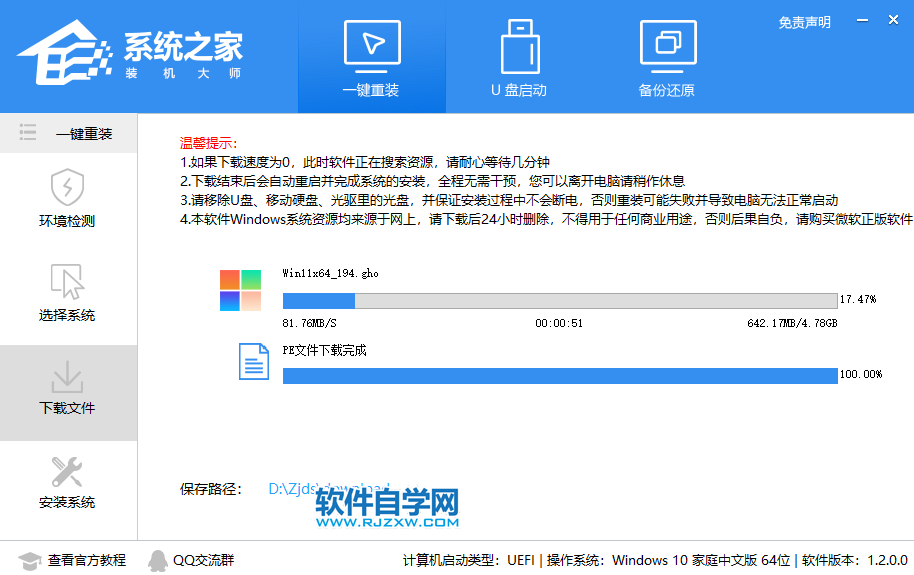This screenshot has height=575, width=914.
Task: Click the 642.17MB/4.78GB size text
Action: [792, 323]
